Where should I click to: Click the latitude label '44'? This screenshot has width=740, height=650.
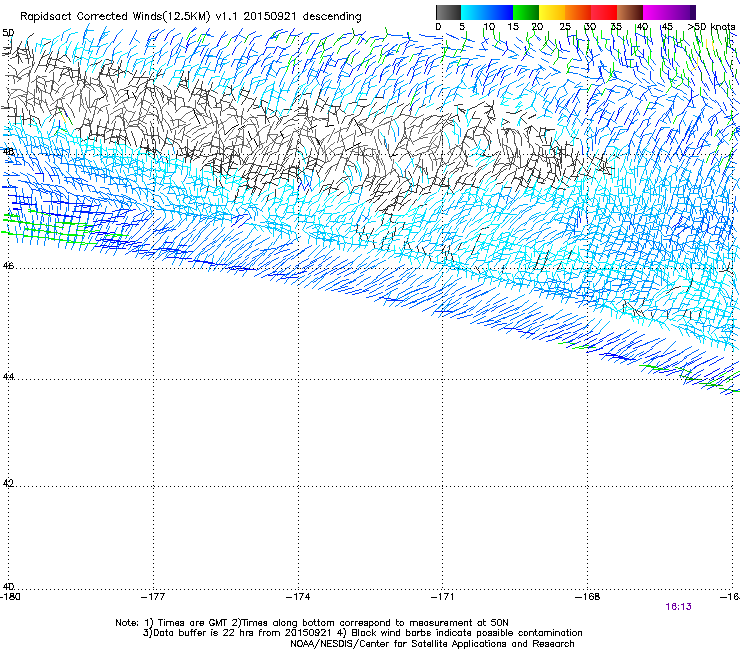click(8, 377)
